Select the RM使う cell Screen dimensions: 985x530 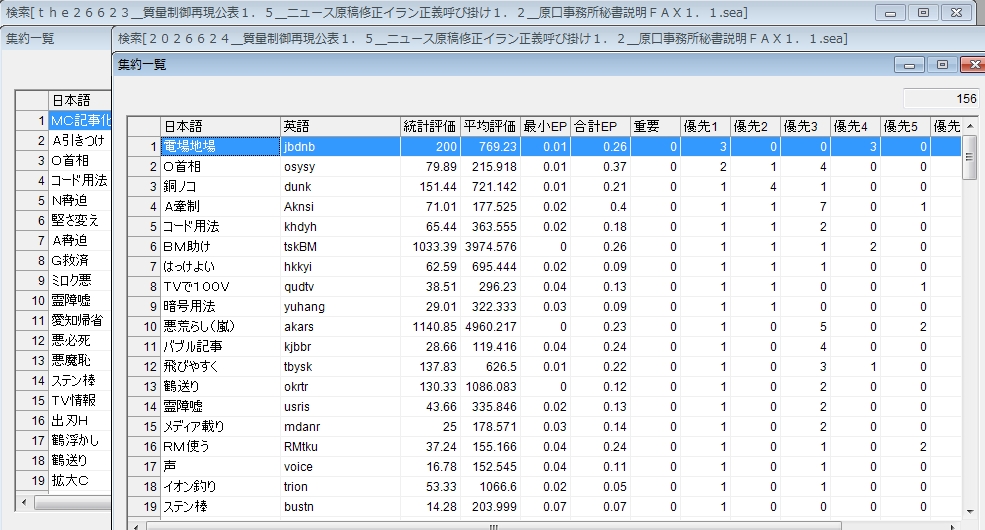(x=220, y=446)
